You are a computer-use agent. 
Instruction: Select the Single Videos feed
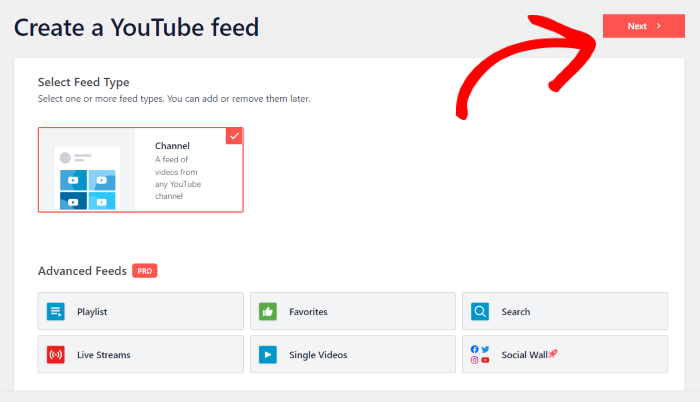[353, 354]
